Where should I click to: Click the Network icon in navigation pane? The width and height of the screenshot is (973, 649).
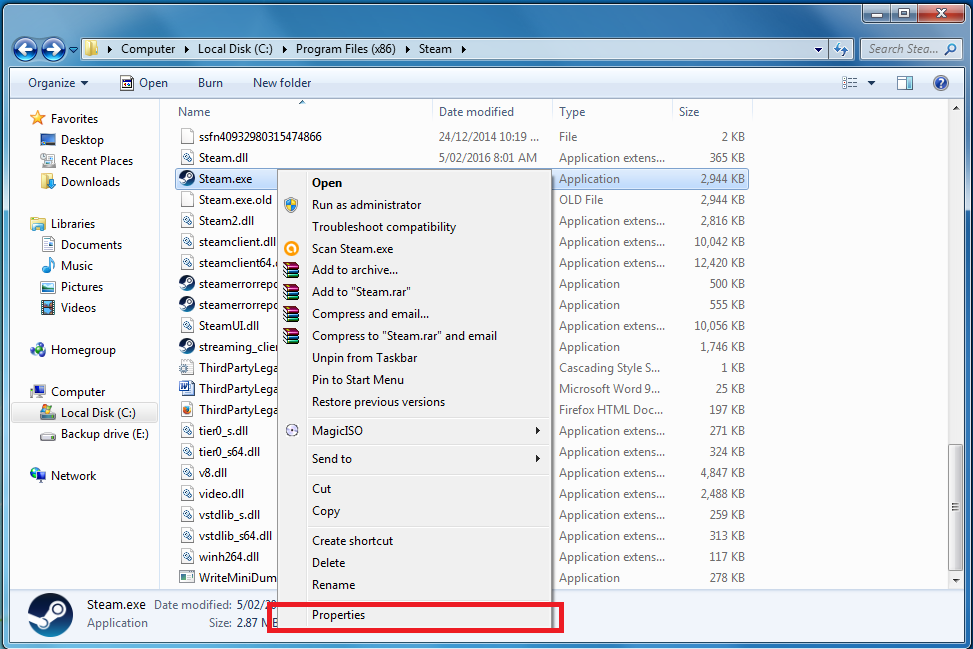(x=38, y=476)
